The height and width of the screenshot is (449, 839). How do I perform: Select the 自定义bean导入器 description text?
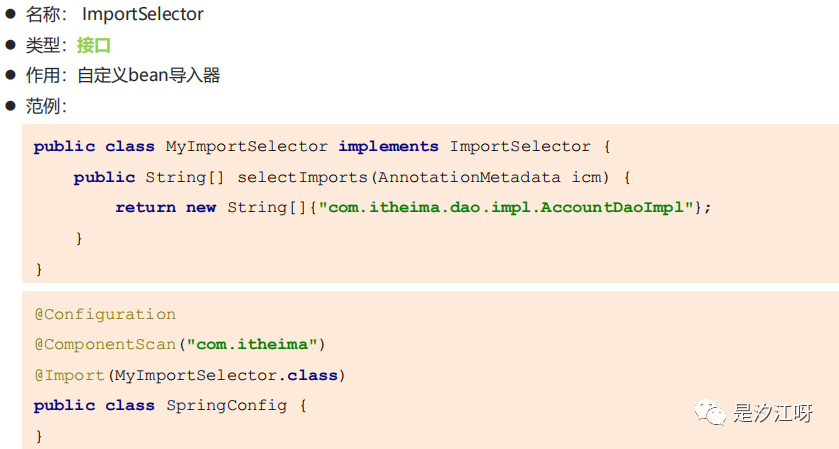[x=148, y=75]
